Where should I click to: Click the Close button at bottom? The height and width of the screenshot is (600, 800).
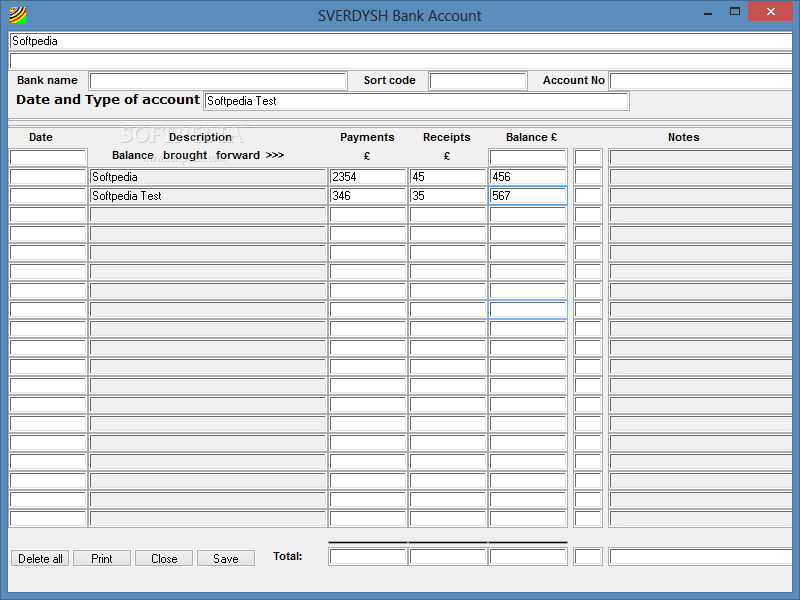(x=164, y=559)
